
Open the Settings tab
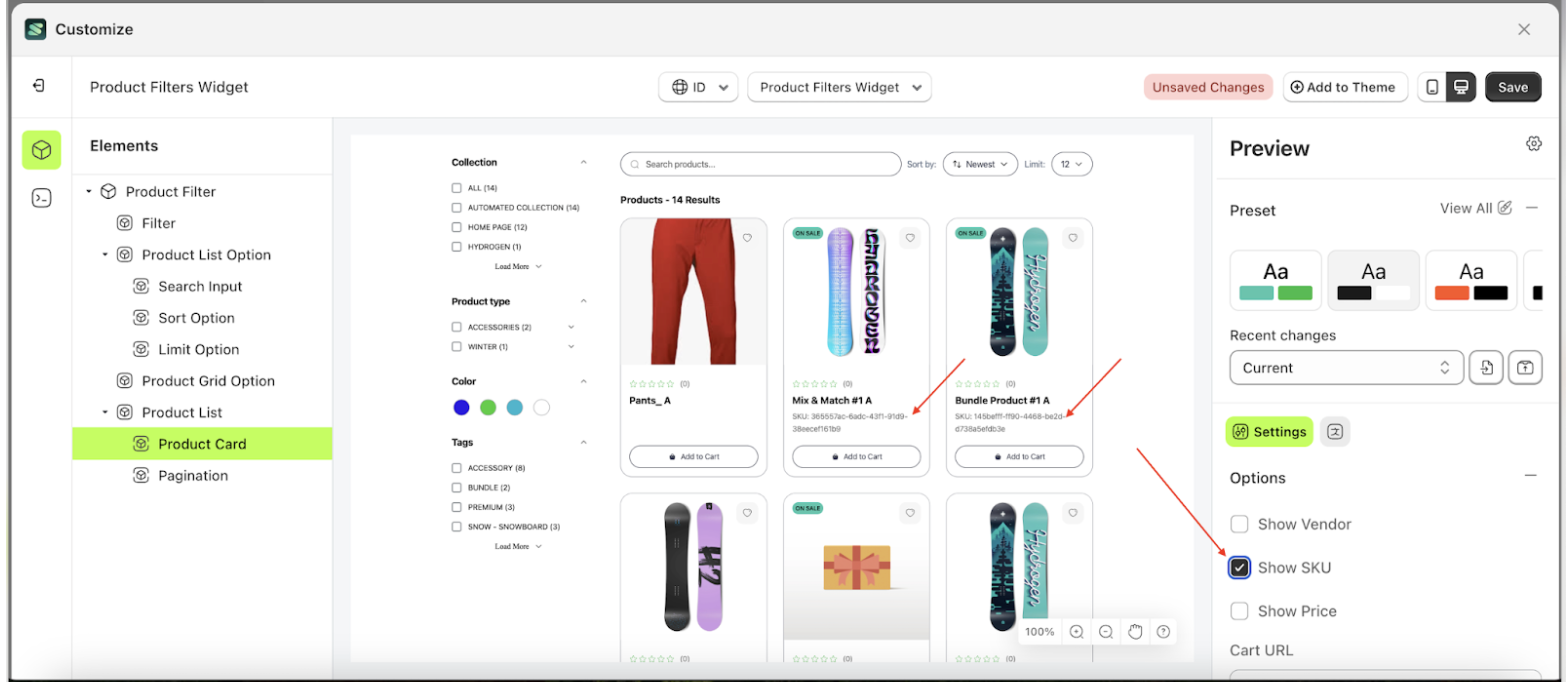tap(1269, 432)
